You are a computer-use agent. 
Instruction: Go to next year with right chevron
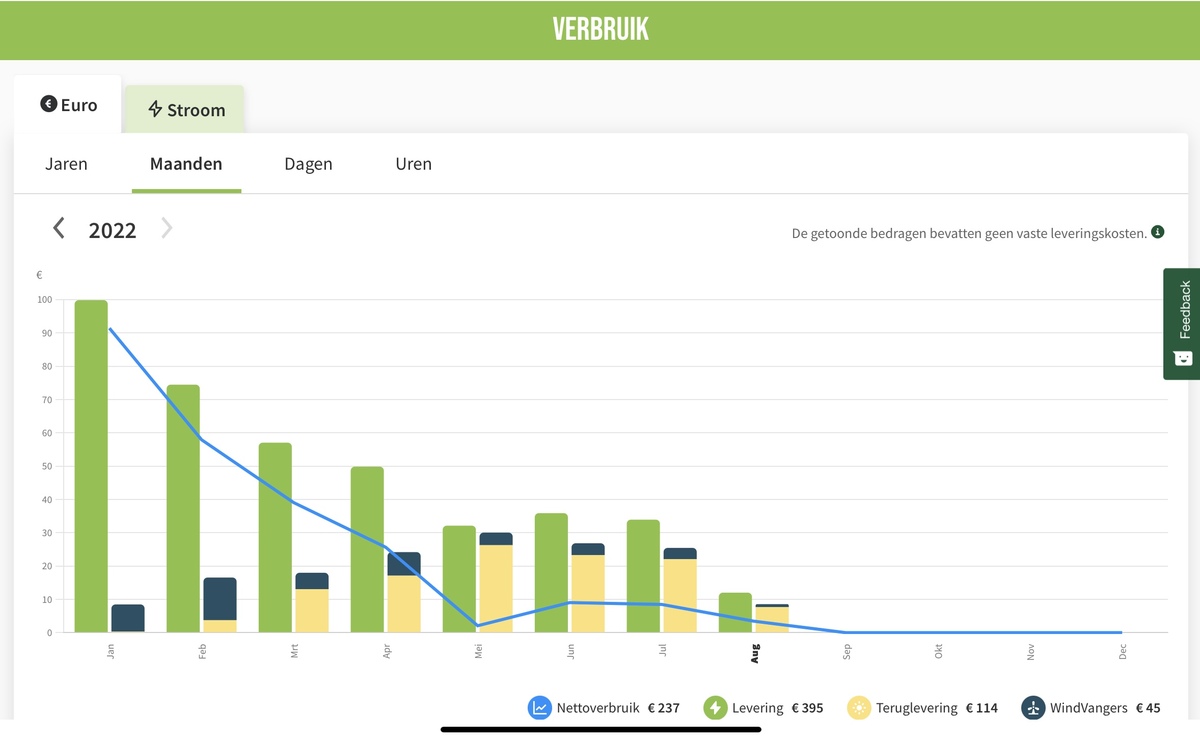pyautogui.click(x=167, y=229)
